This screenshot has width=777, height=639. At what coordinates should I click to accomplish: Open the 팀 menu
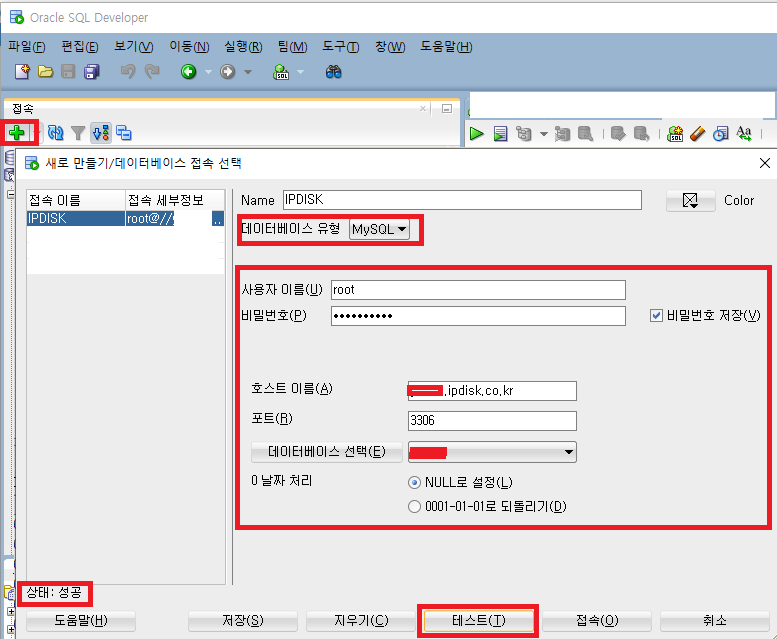292,47
